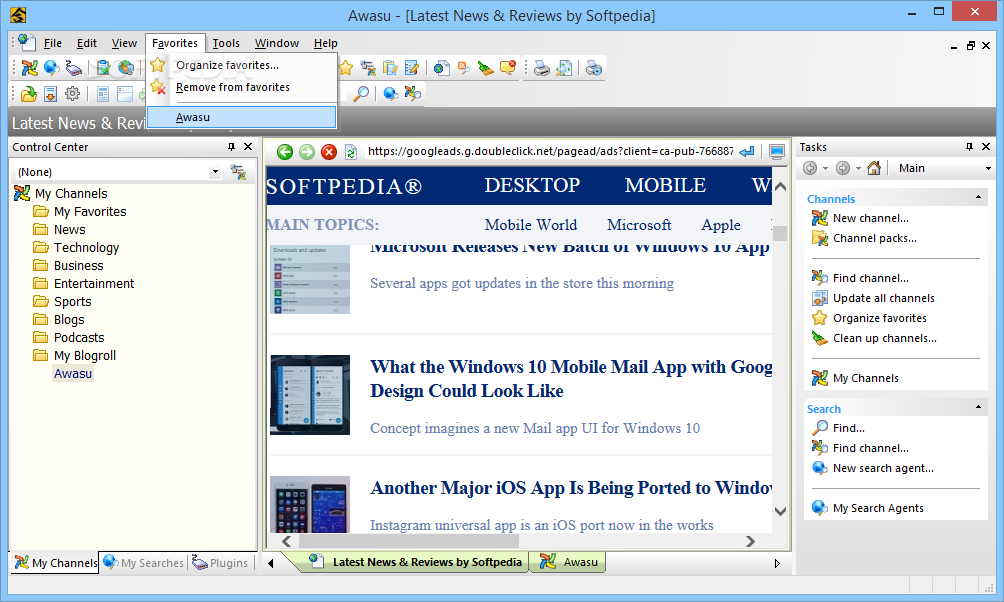Click the Print preview toolbar icon
Image resolution: width=1004 pixels, height=602 pixels.
click(564, 68)
